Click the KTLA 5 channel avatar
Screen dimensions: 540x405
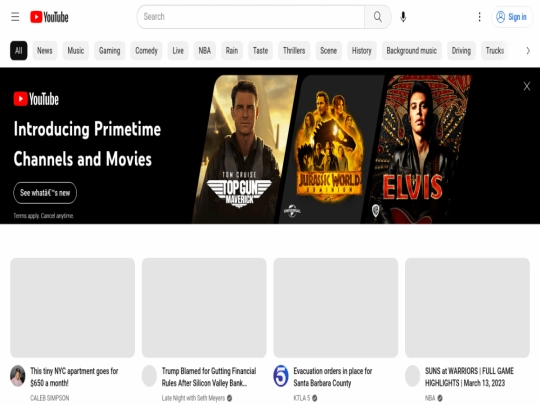tap(281, 376)
